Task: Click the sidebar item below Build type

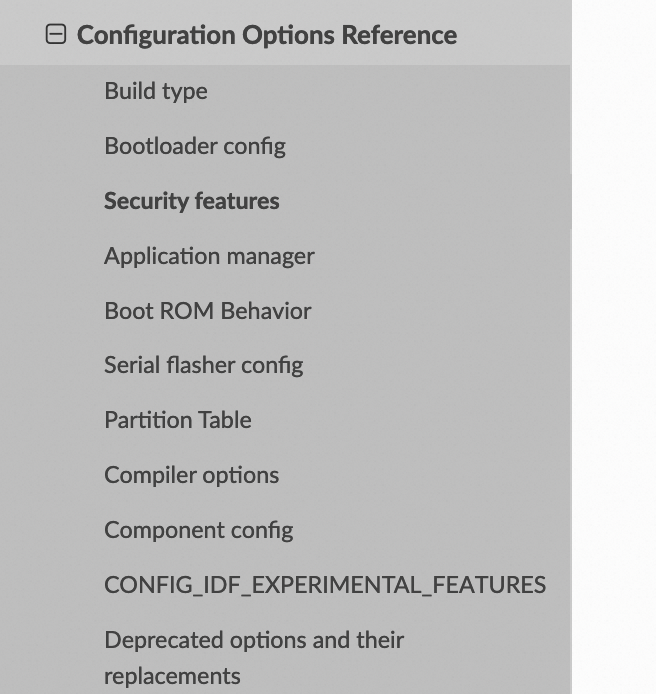Action: click(194, 146)
